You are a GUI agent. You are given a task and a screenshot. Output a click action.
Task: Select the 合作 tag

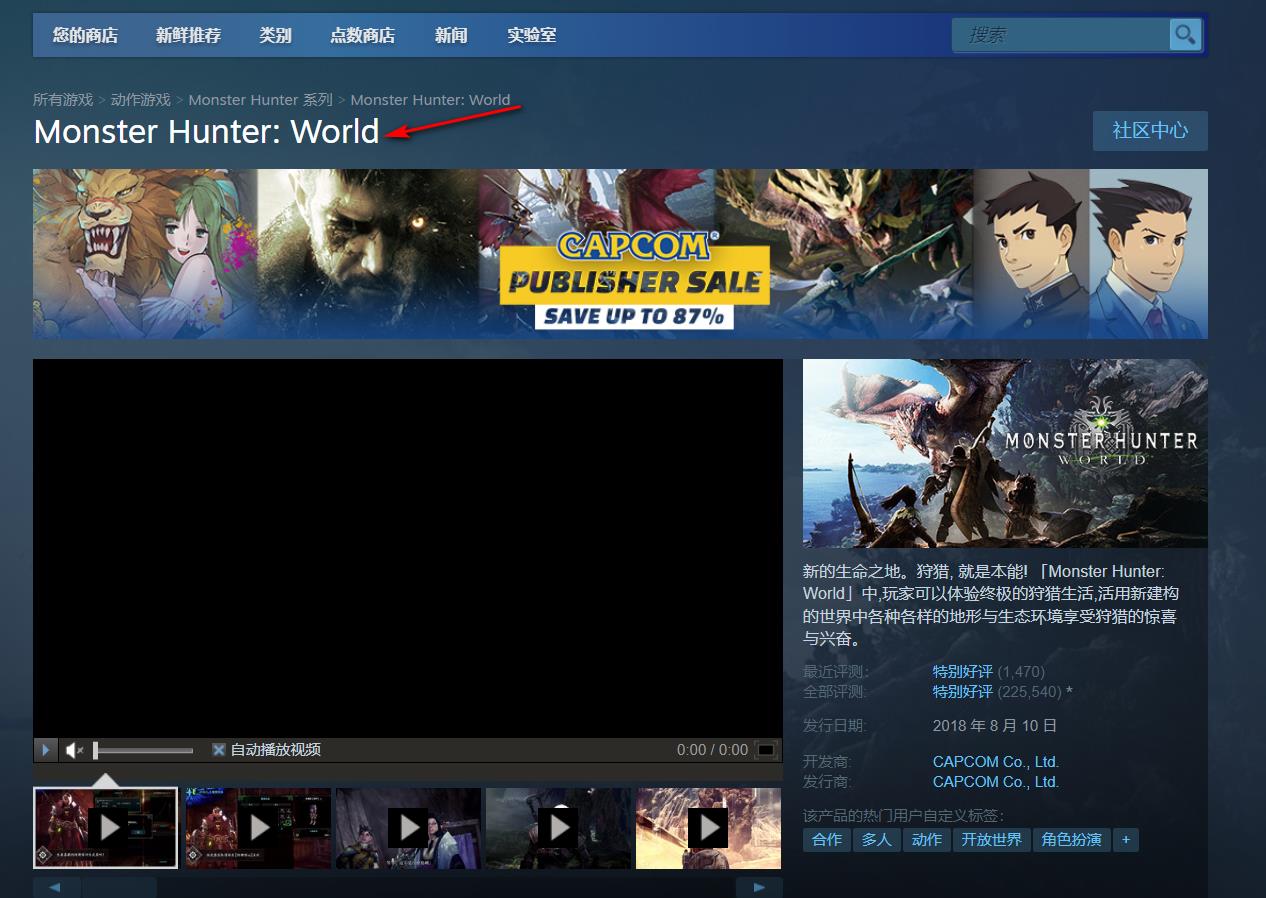coord(827,840)
